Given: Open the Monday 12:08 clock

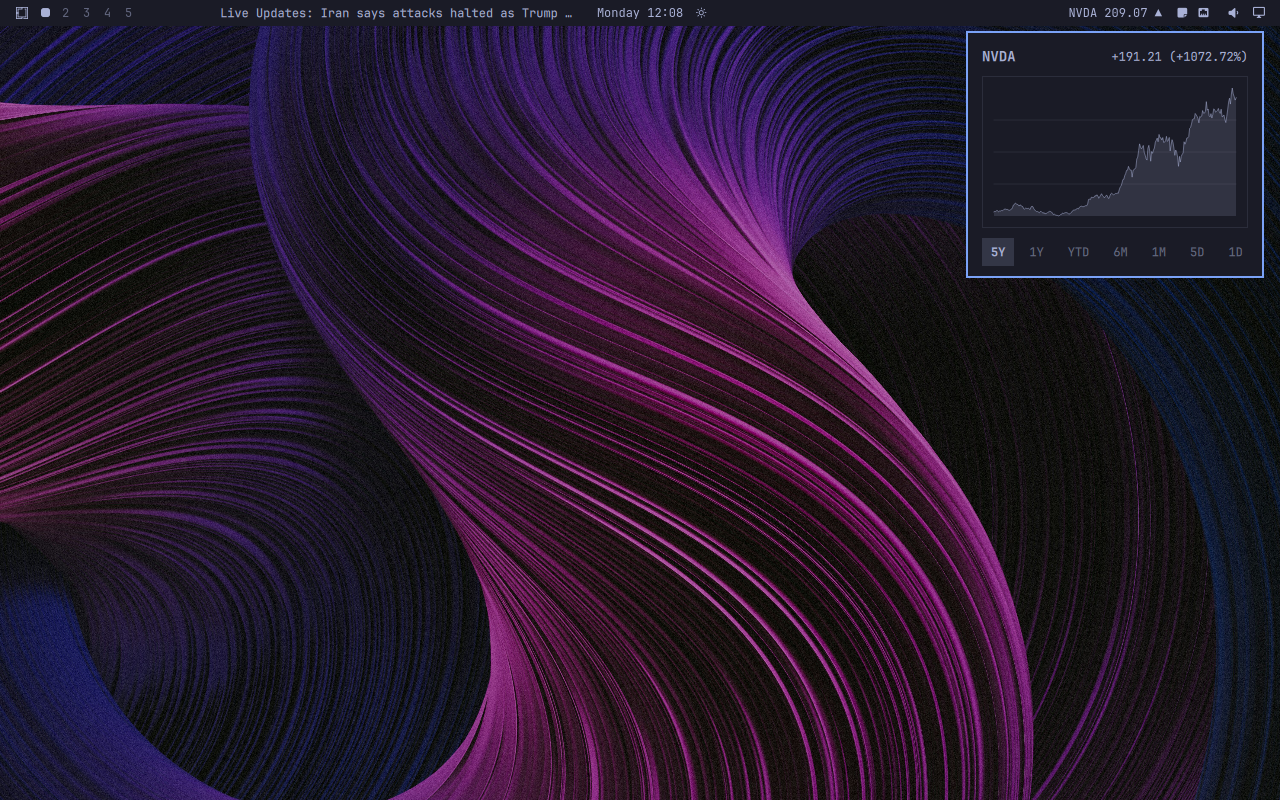Looking at the screenshot, I should [x=640, y=13].
